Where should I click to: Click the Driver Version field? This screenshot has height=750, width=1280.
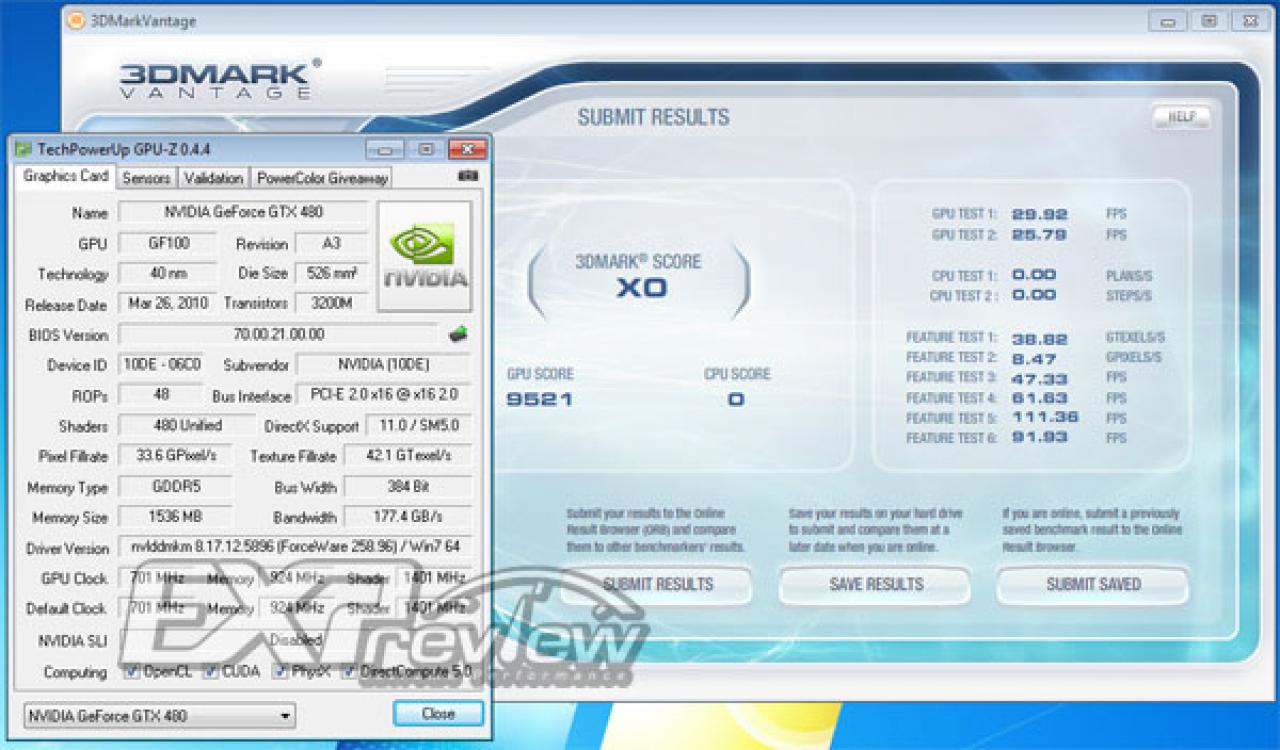pos(295,548)
